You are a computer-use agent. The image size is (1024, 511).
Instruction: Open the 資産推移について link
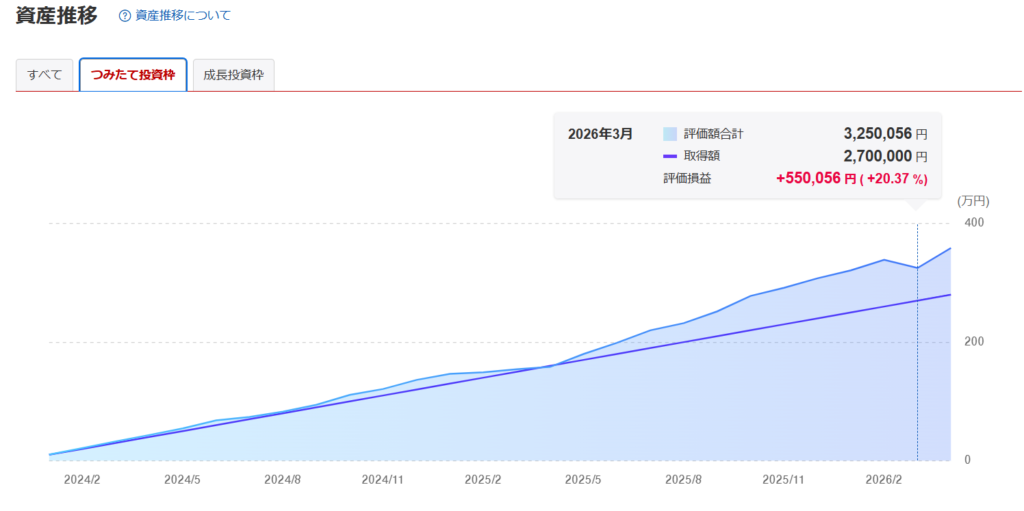tap(181, 16)
